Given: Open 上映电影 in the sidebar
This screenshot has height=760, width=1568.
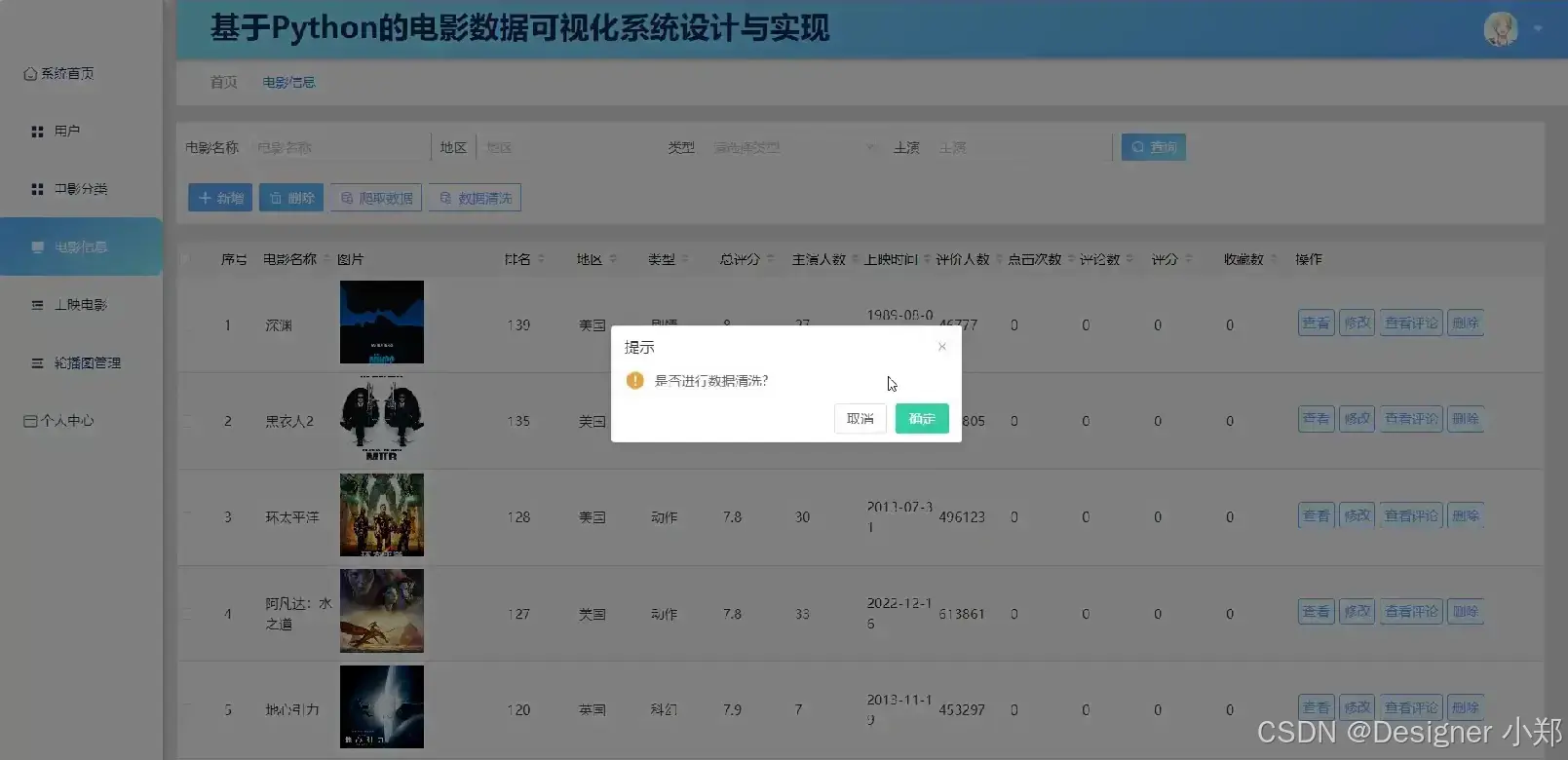Looking at the screenshot, I should [69, 305].
